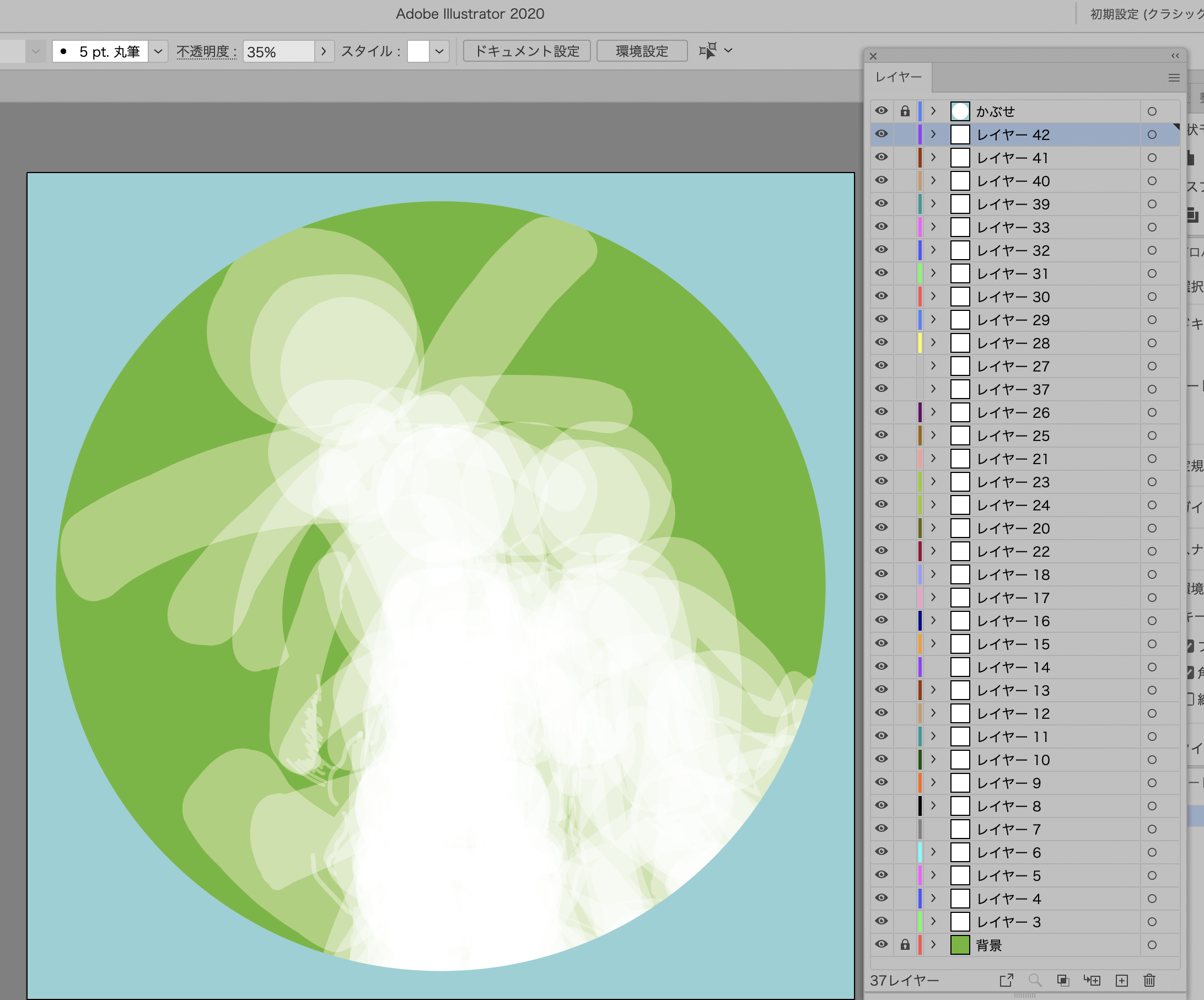This screenshot has height=1000, width=1204.
Task: Click the target circle of レイヤー 37
Action: point(1152,389)
